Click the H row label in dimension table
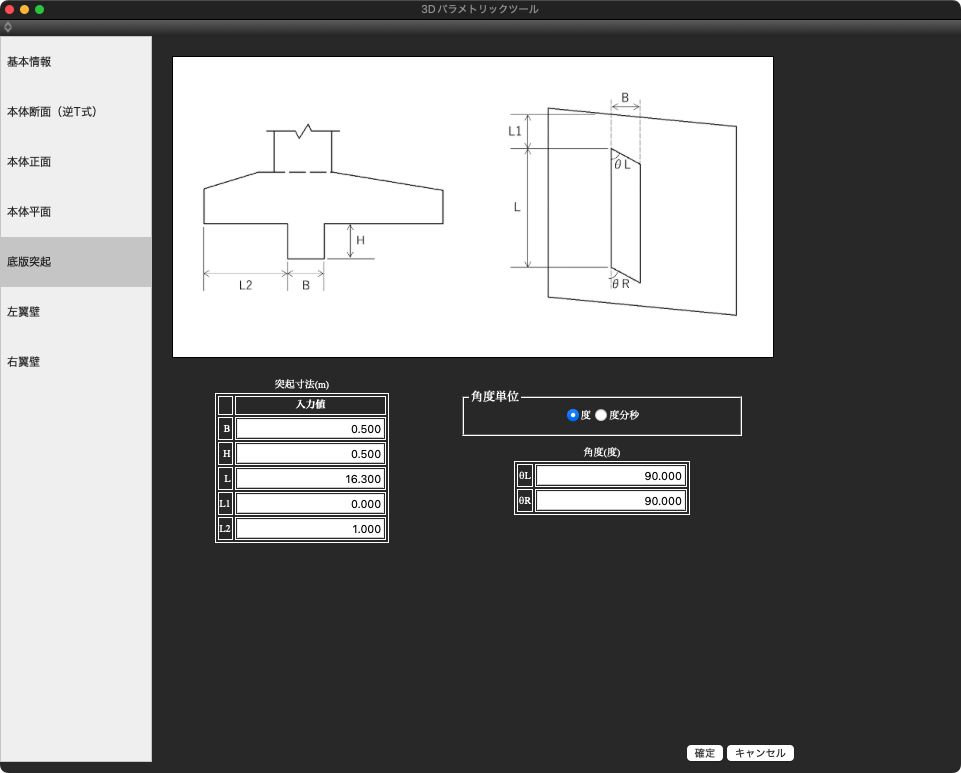This screenshot has height=773, width=961. tap(226, 454)
